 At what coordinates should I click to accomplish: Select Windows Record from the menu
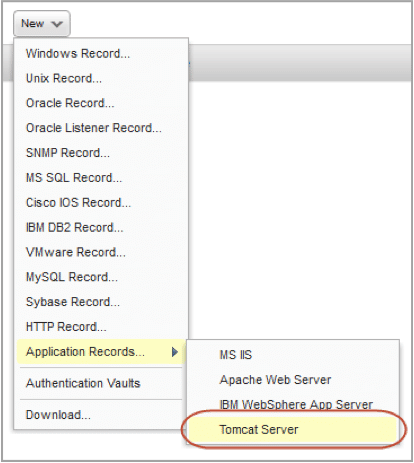tap(78, 54)
